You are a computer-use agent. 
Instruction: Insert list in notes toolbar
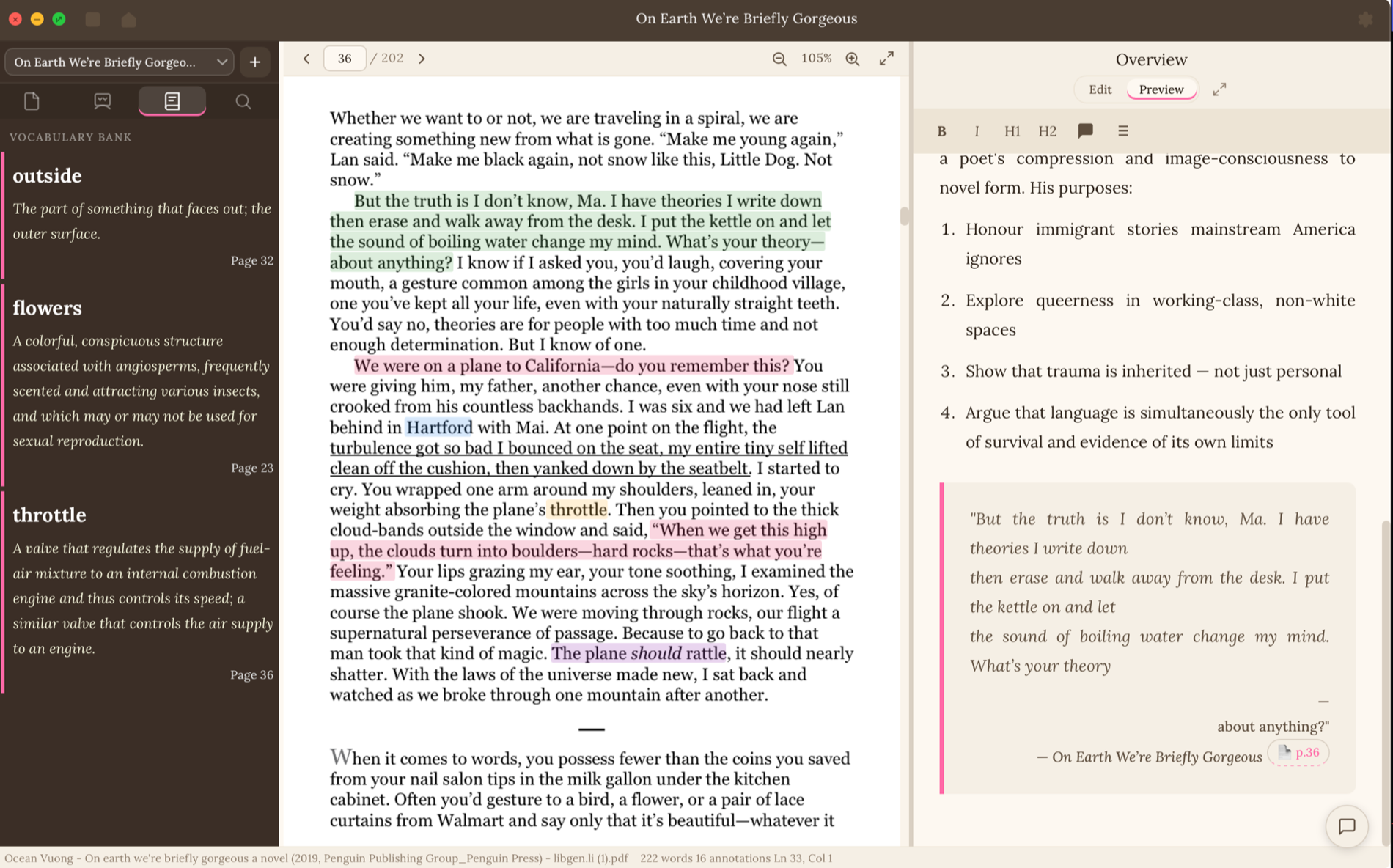(x=1122, y=131)
